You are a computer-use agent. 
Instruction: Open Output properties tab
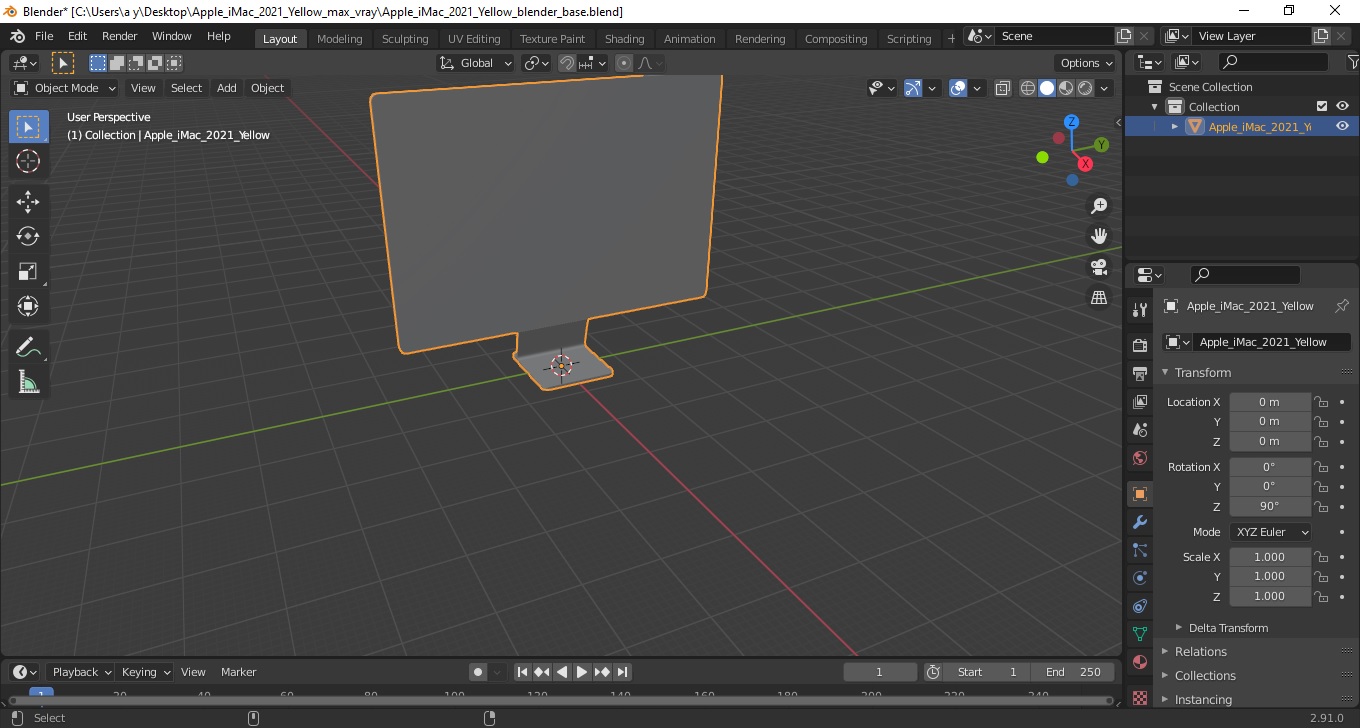pyautogui.click(x=1140, y=373)
